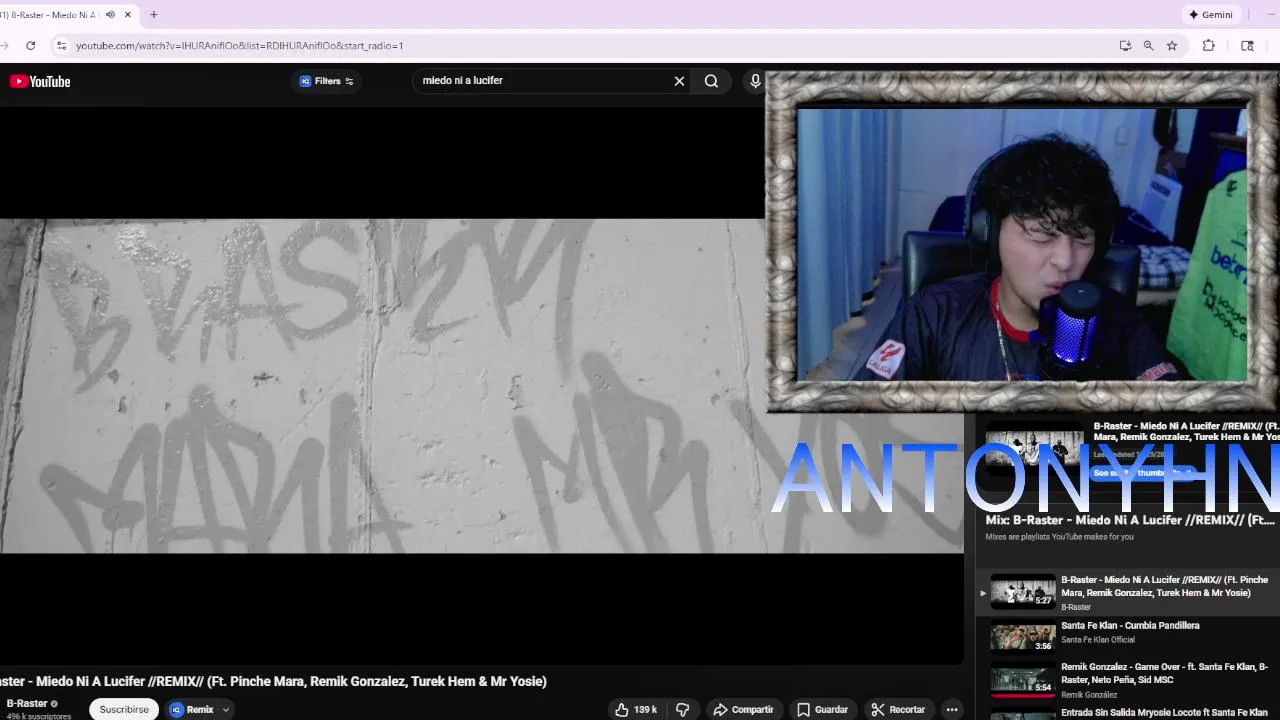
Task: Click 'Santa Fe Klan Official' channel name
Action: pos(1098,640)
